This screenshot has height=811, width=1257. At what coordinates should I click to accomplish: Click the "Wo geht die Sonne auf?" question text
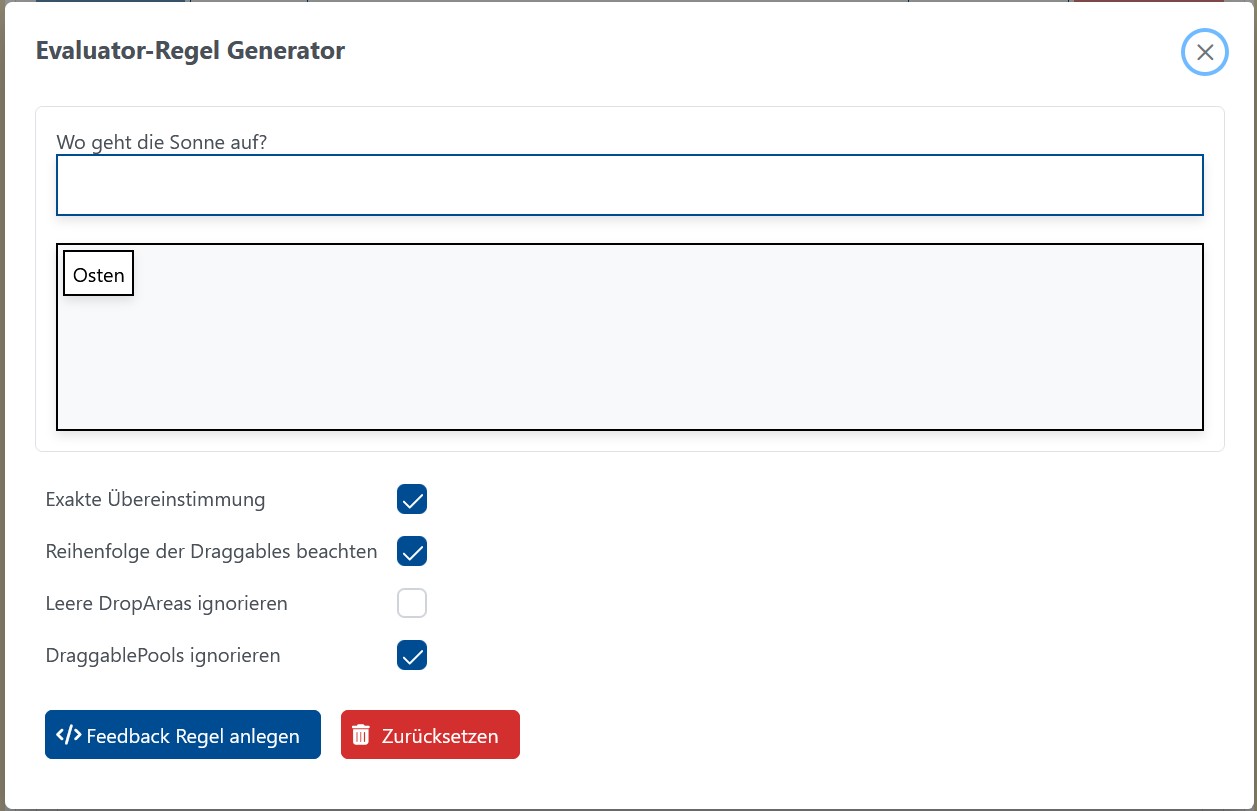point(161,142)
